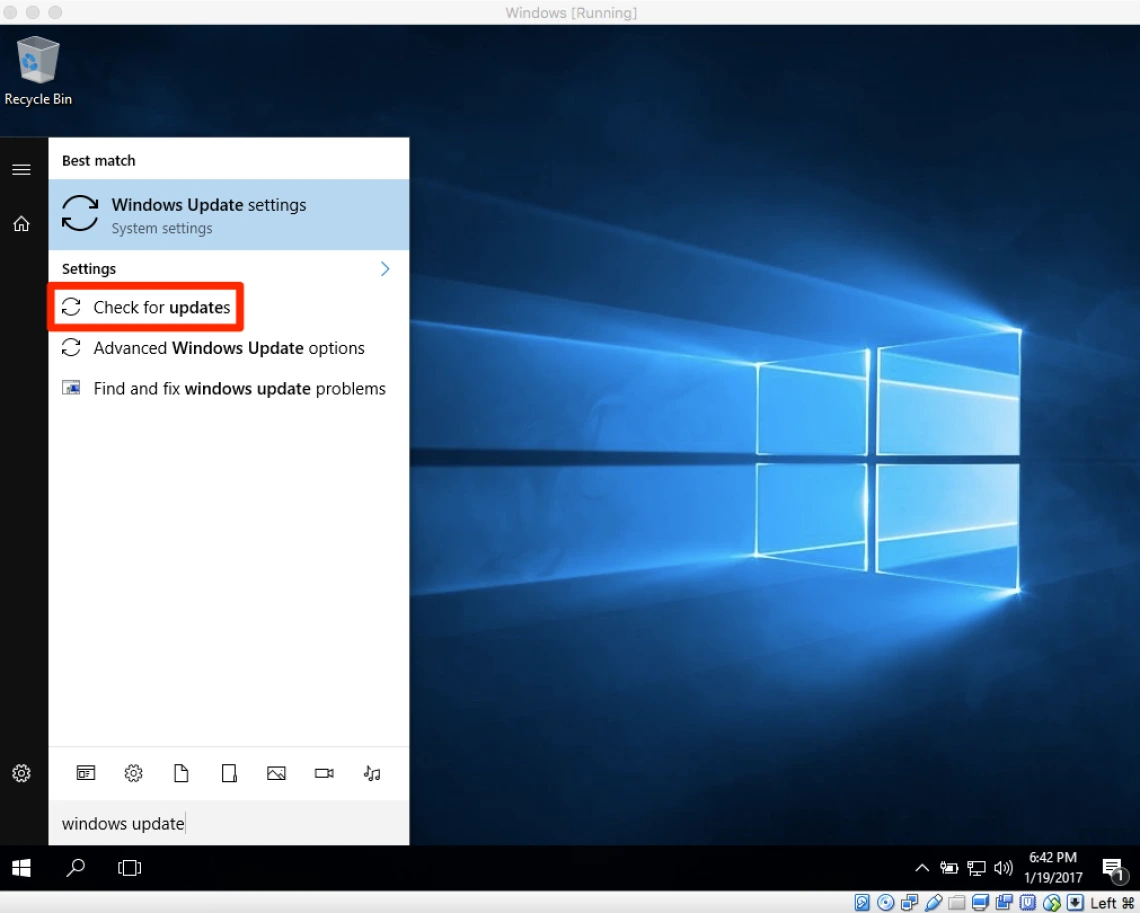Expand the hamburger menu in search panel
1140x913 pixels.
(21, 169)
